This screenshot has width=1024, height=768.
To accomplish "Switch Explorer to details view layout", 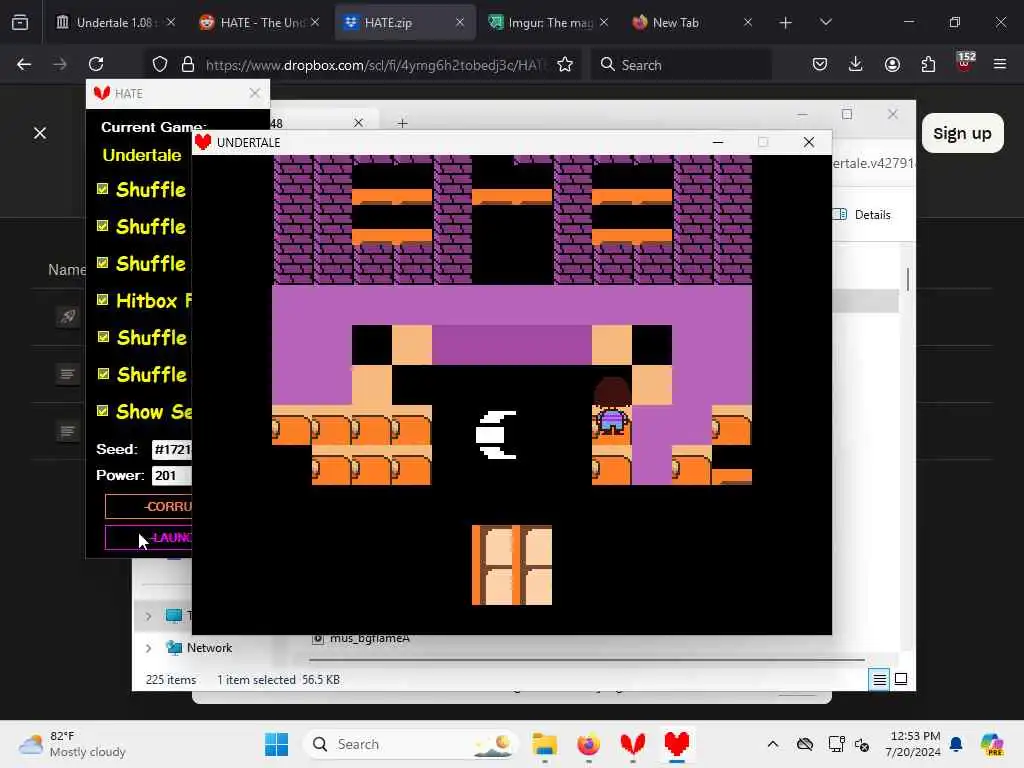I will click(880, 680).
